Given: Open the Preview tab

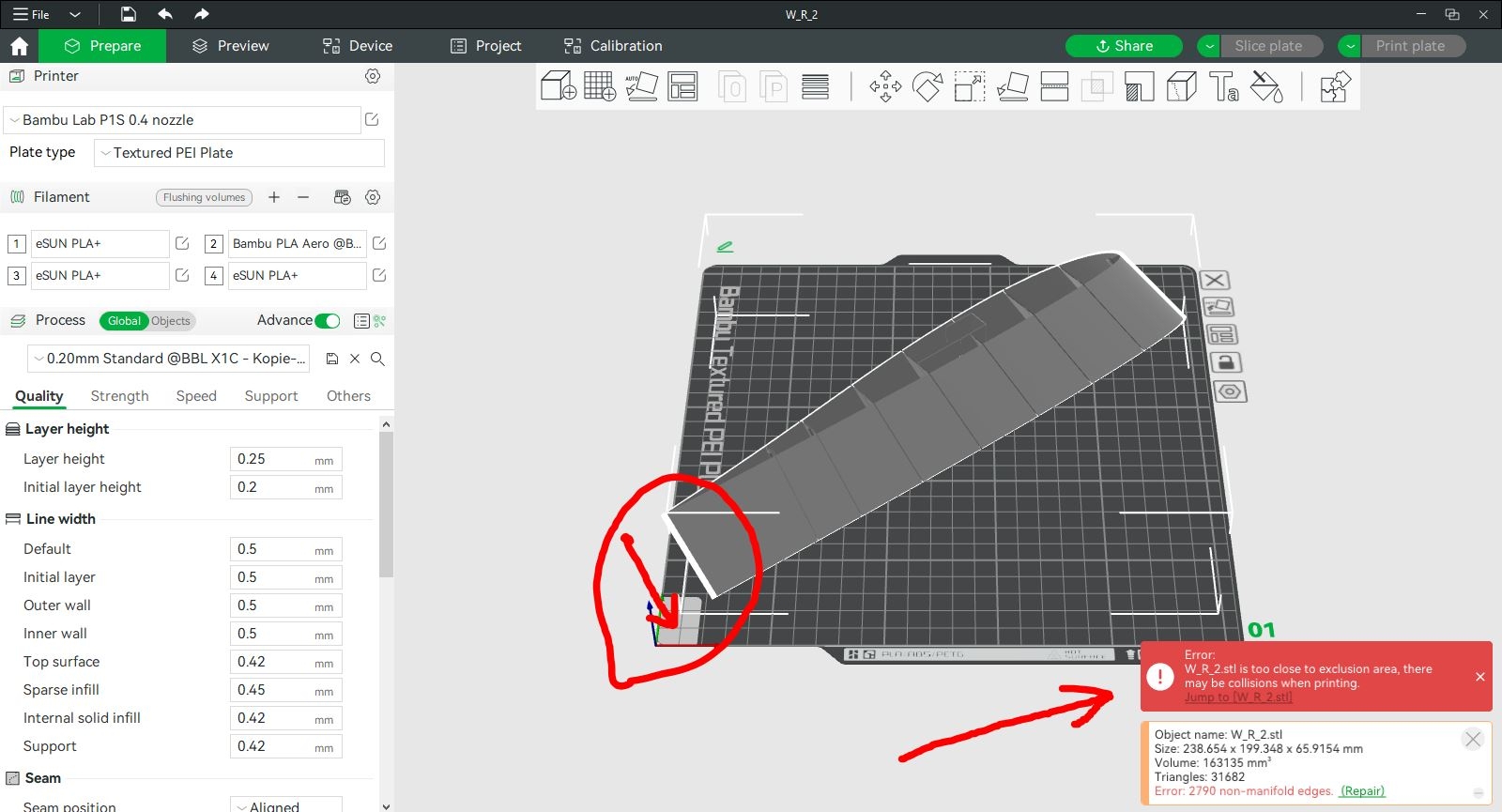Looking at the screenshot, I should tap(231, 46).
